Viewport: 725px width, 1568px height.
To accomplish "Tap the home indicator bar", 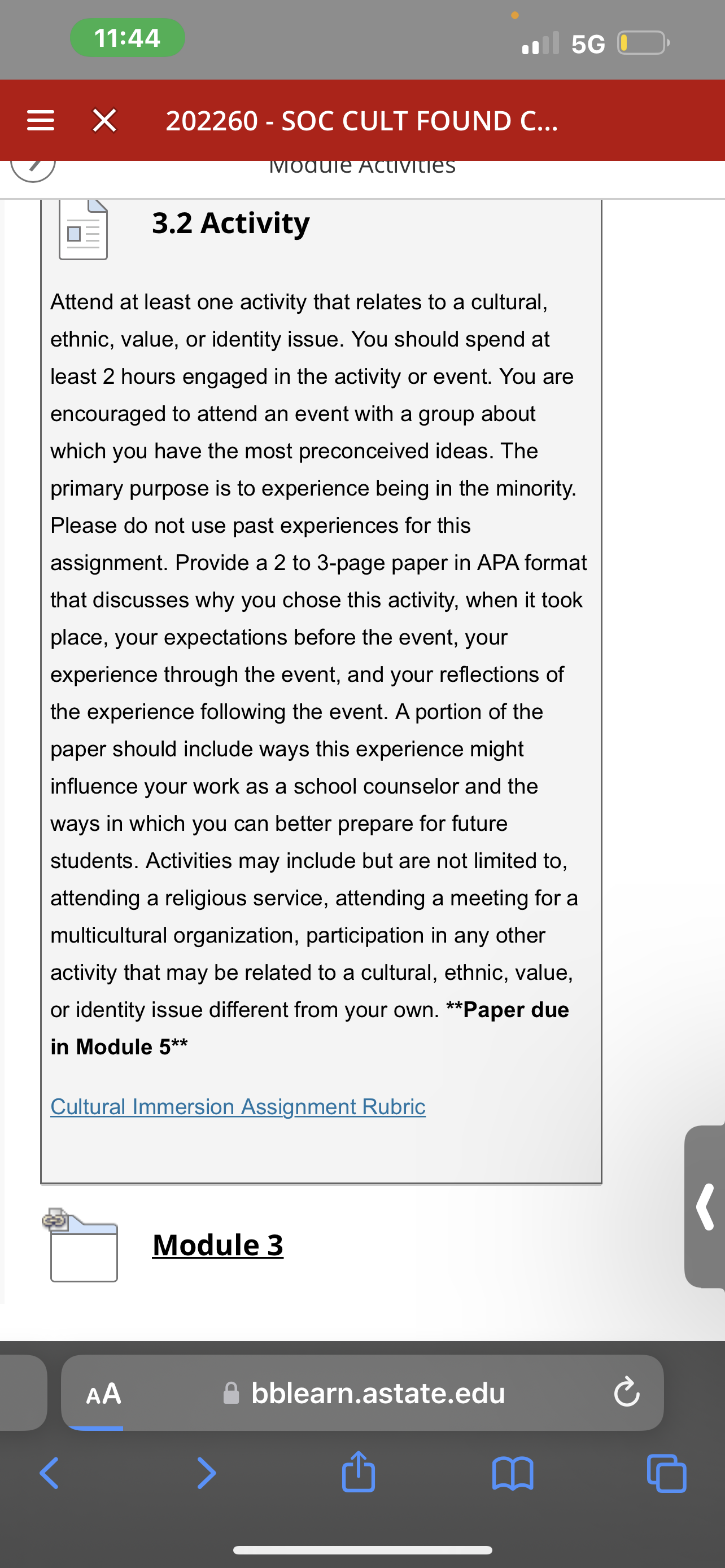I will click(363, 1550).
